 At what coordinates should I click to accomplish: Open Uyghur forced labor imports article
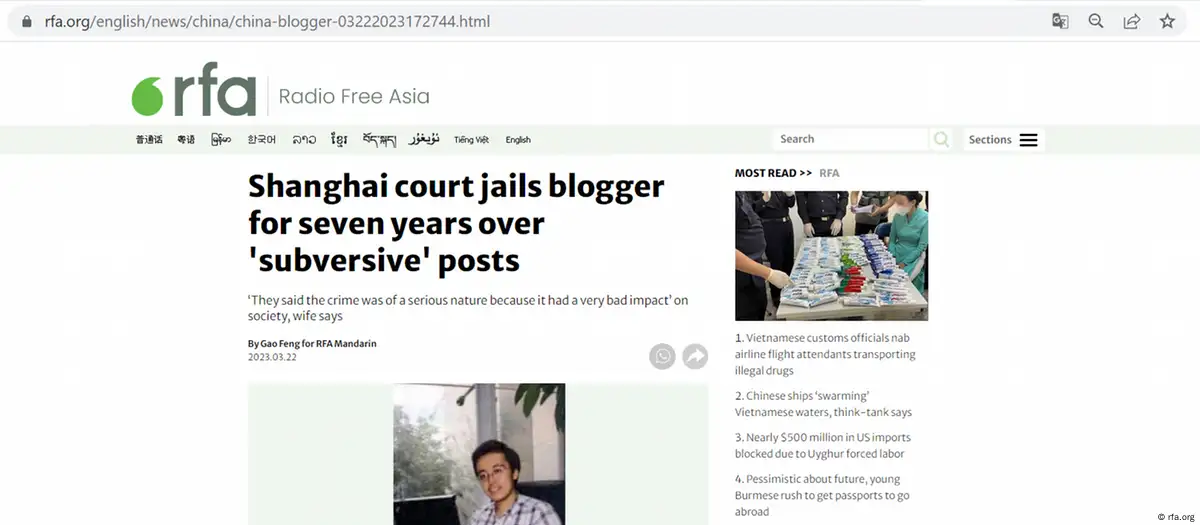822,445
